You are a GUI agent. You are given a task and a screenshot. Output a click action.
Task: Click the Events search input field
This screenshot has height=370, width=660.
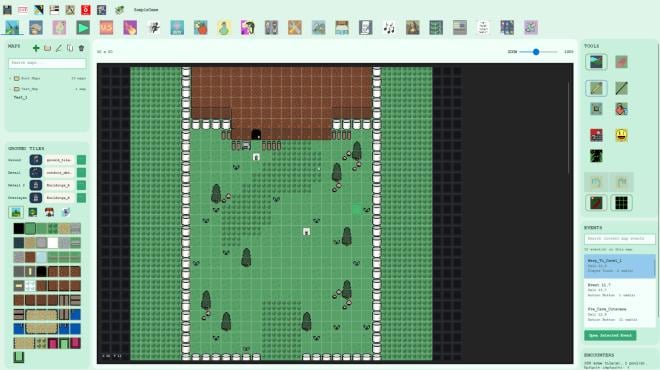[x=620, y=239]
